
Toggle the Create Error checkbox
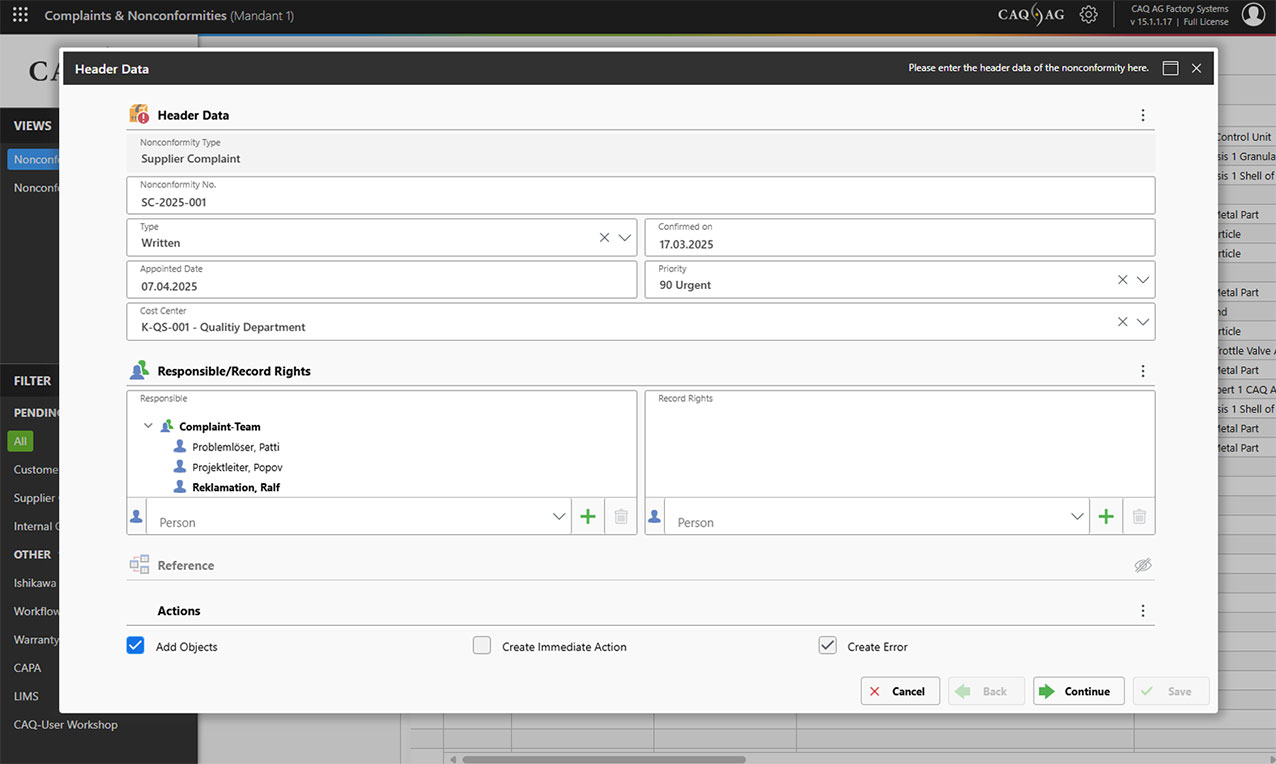coord(827,646)
